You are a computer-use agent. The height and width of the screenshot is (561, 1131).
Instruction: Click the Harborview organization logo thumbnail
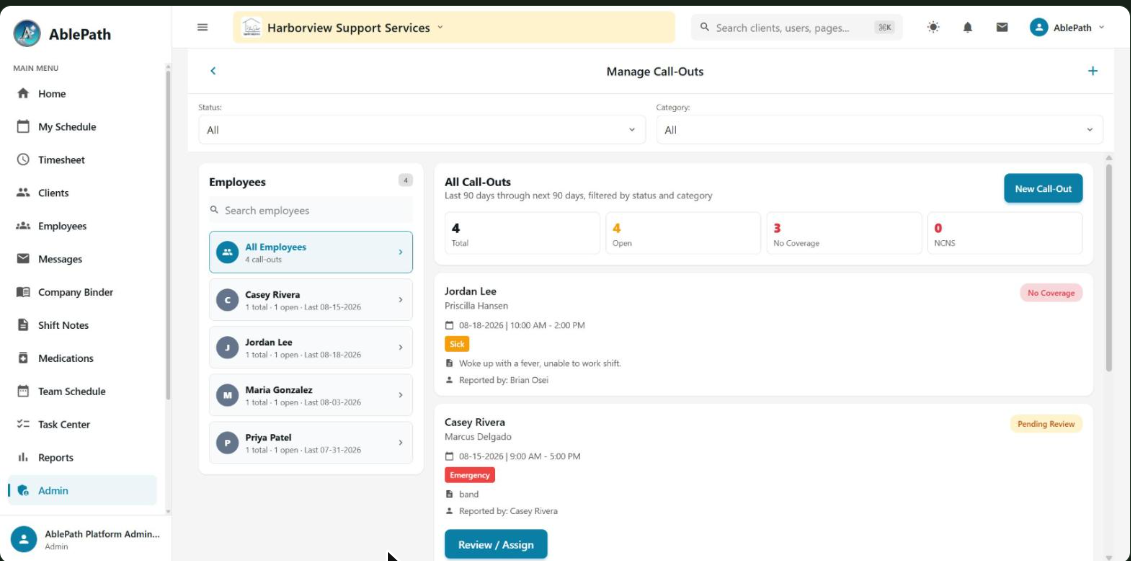[x=252, y=27]
